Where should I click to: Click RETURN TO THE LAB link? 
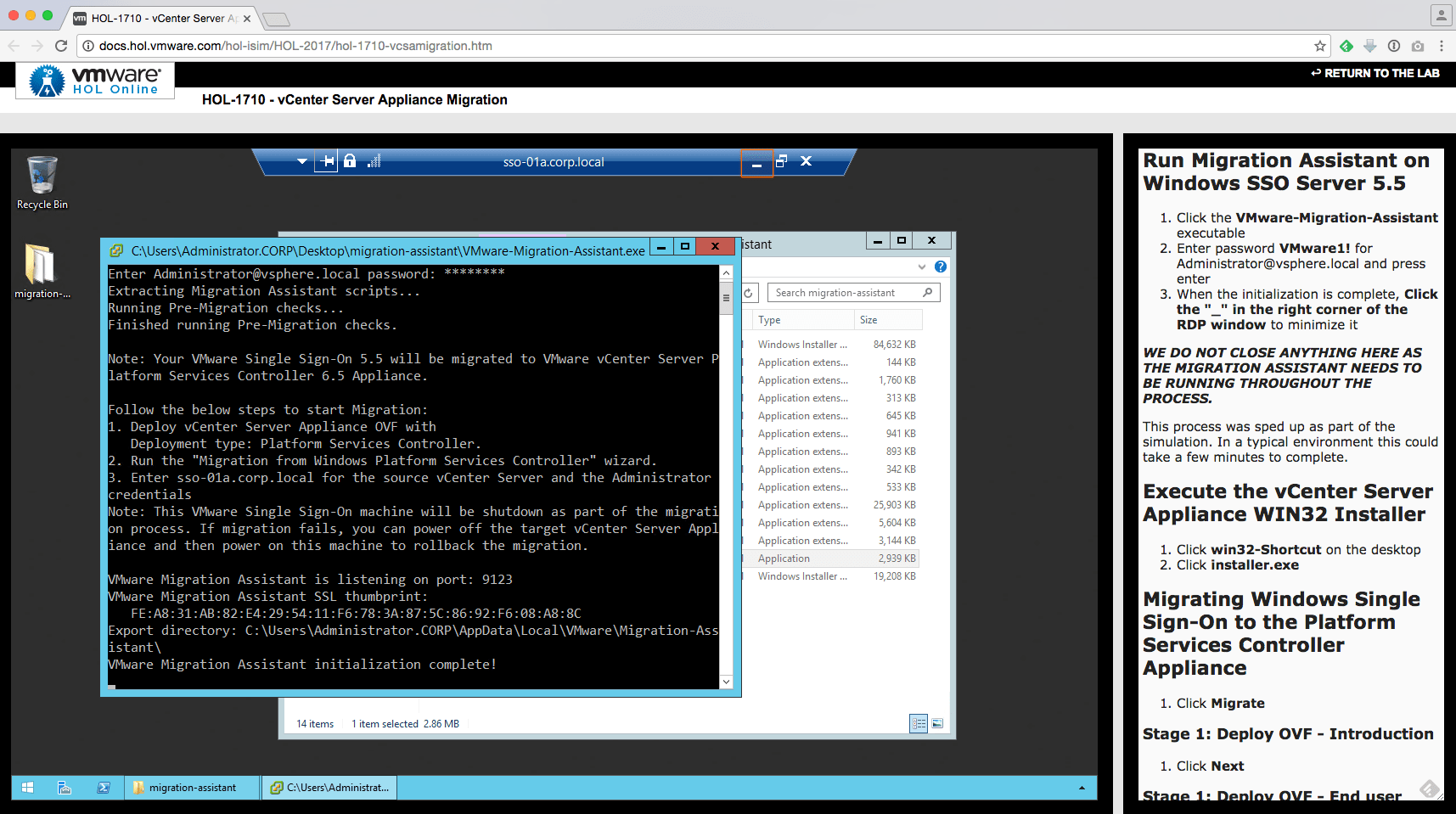[x=1375, y=73]
